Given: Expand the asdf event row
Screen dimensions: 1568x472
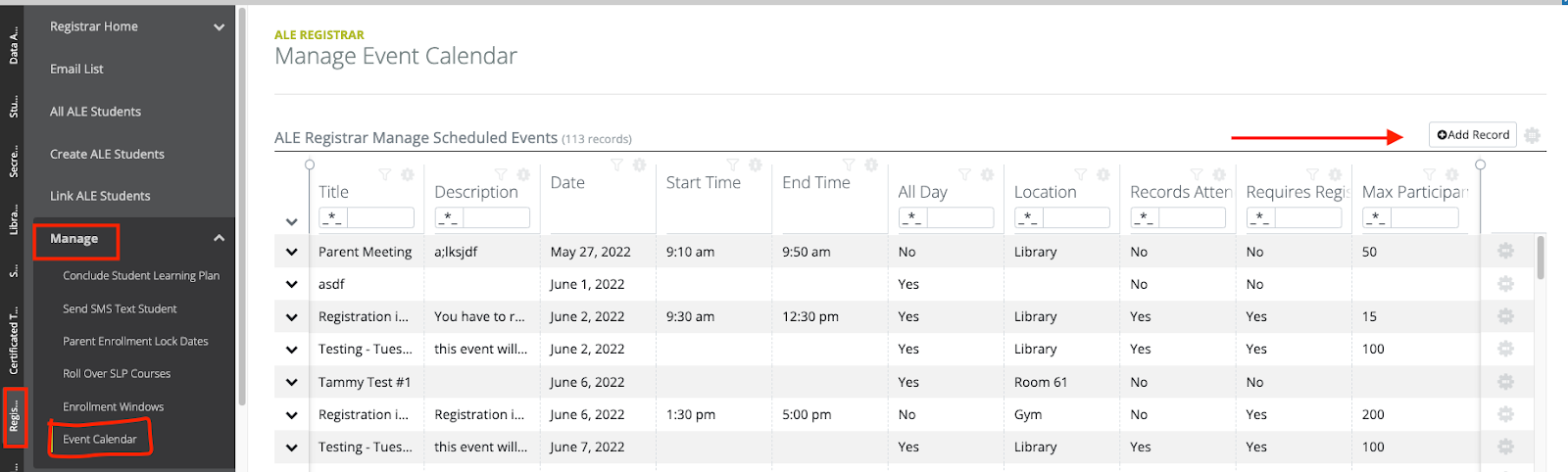Looking at the screenshot, I should 292,284.
